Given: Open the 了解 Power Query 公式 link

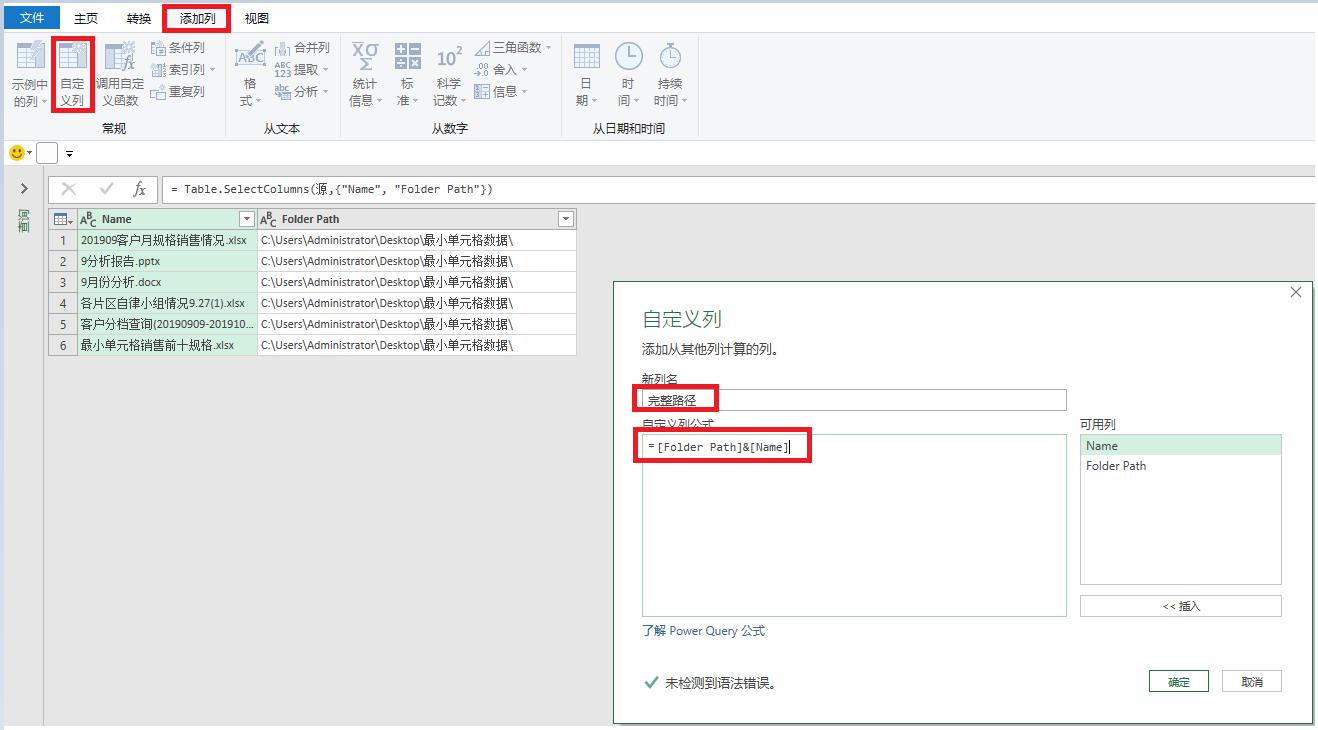Looking at the screenshot, I should [x=704, y=630].
